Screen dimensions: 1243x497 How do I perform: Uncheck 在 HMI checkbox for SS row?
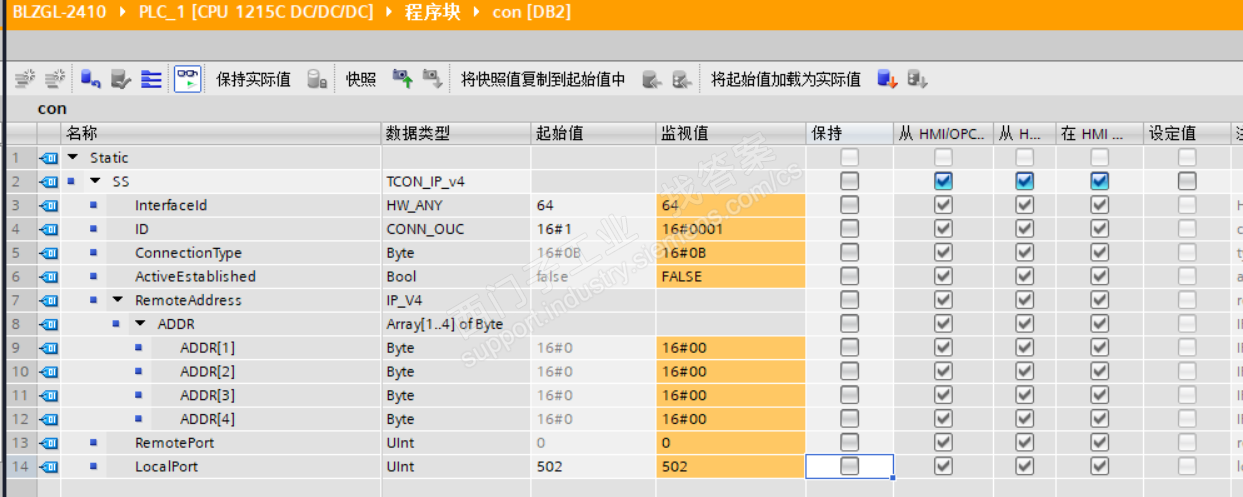click(1099, 181)
